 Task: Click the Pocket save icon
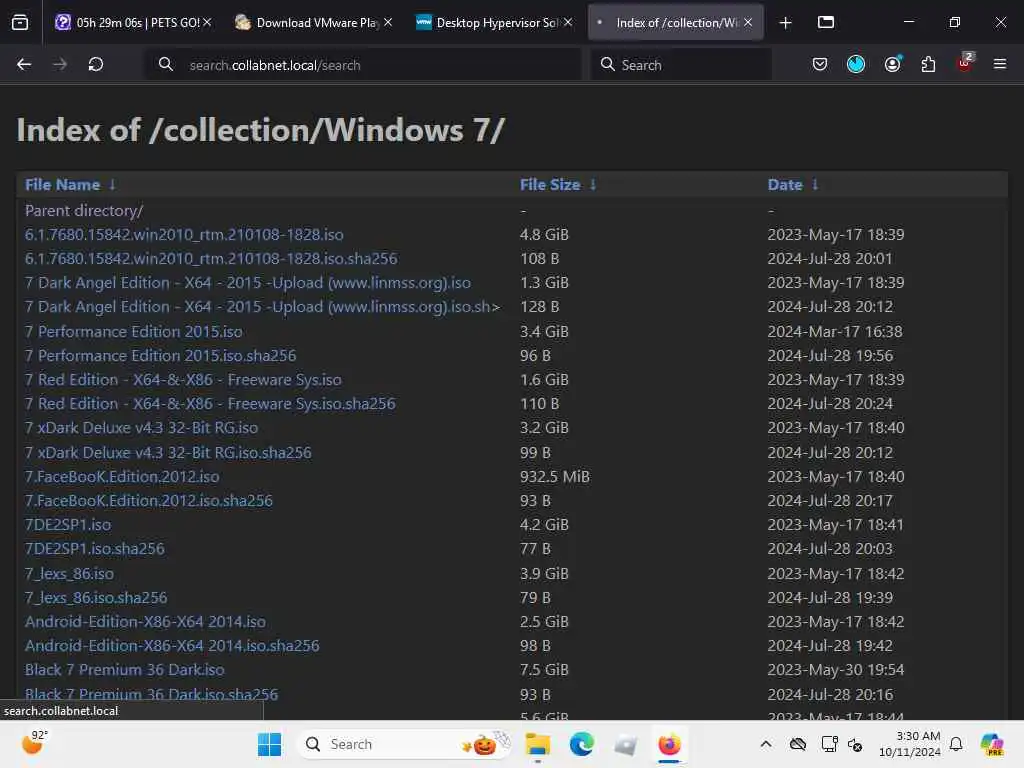point(820,64)
